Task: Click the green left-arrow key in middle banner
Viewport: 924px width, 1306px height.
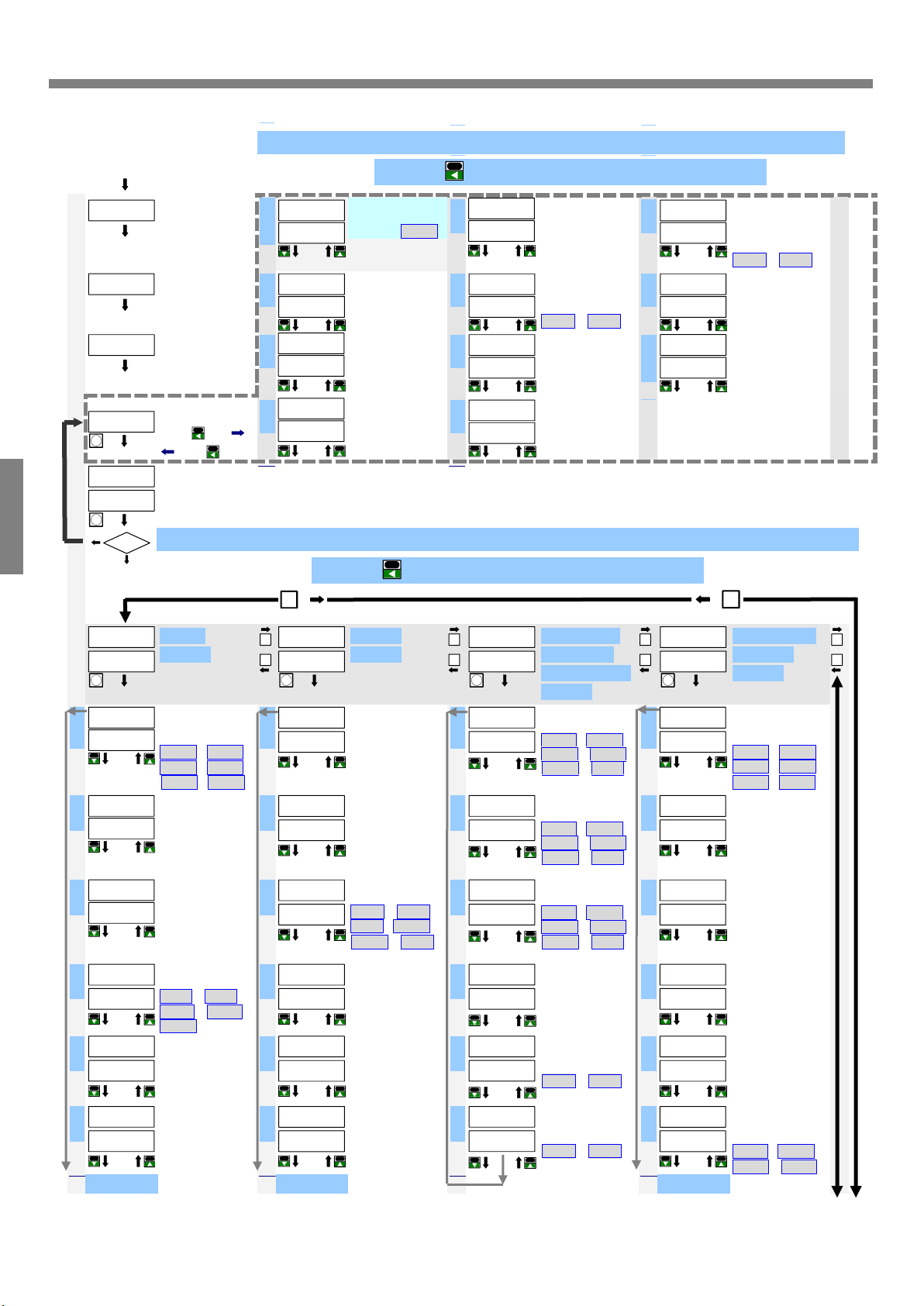Action: click(x=392, y=570)
